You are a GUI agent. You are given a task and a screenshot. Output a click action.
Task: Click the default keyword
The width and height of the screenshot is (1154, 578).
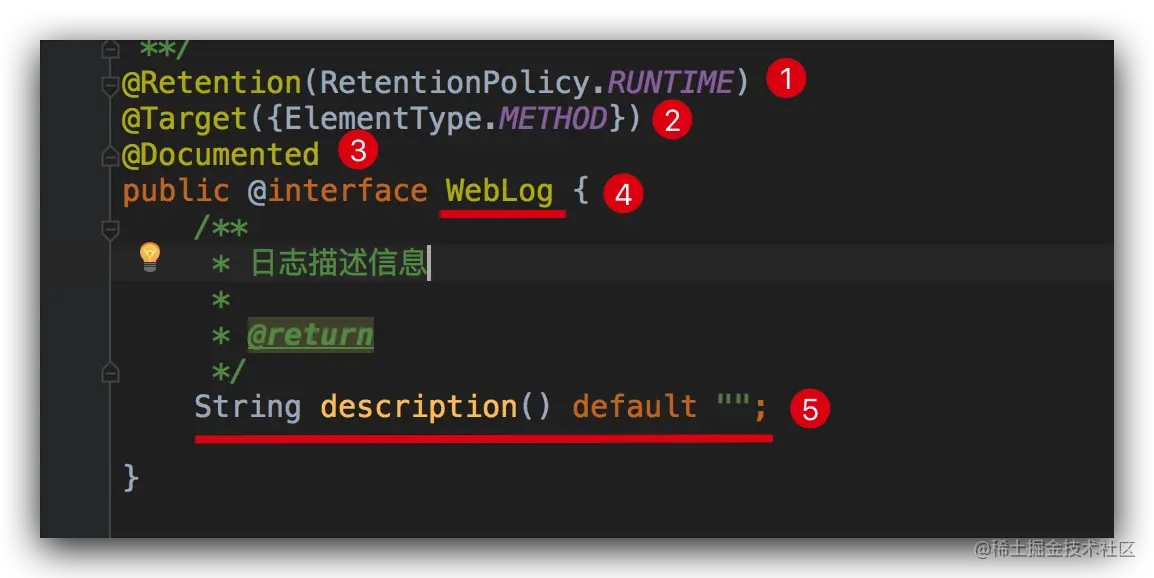[634, 406]
